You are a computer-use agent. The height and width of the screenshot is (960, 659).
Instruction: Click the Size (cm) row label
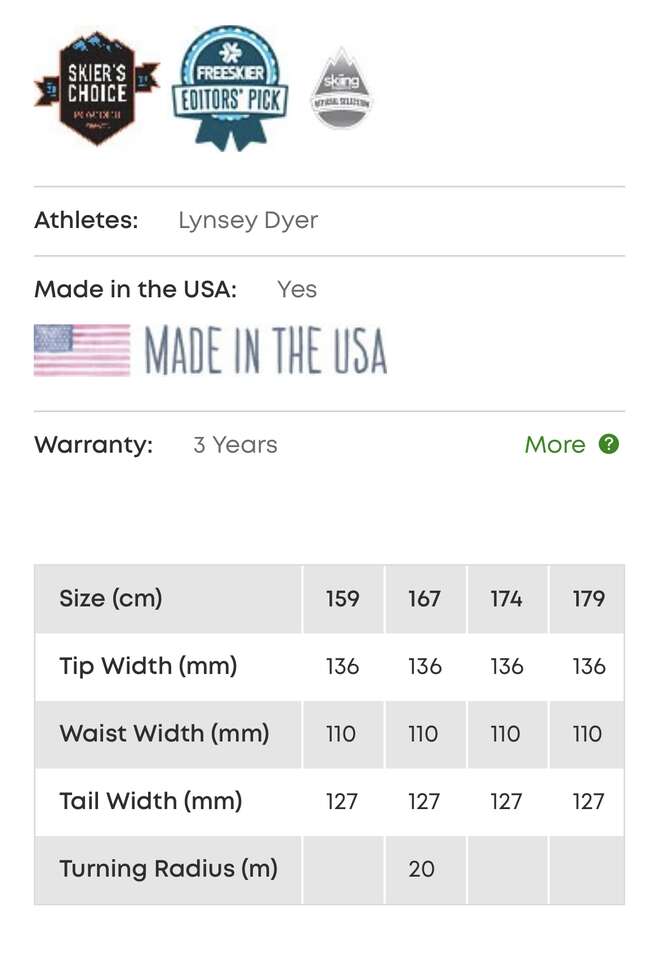(x=111, y=599)
